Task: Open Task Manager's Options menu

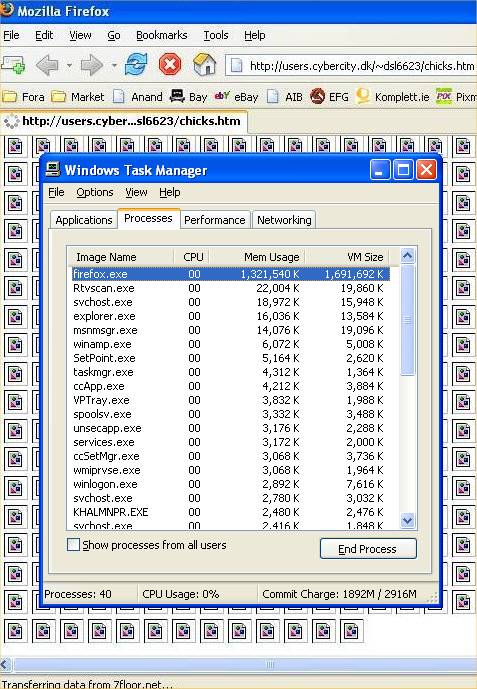Action: pyautogui.click(x=94, y=192)
